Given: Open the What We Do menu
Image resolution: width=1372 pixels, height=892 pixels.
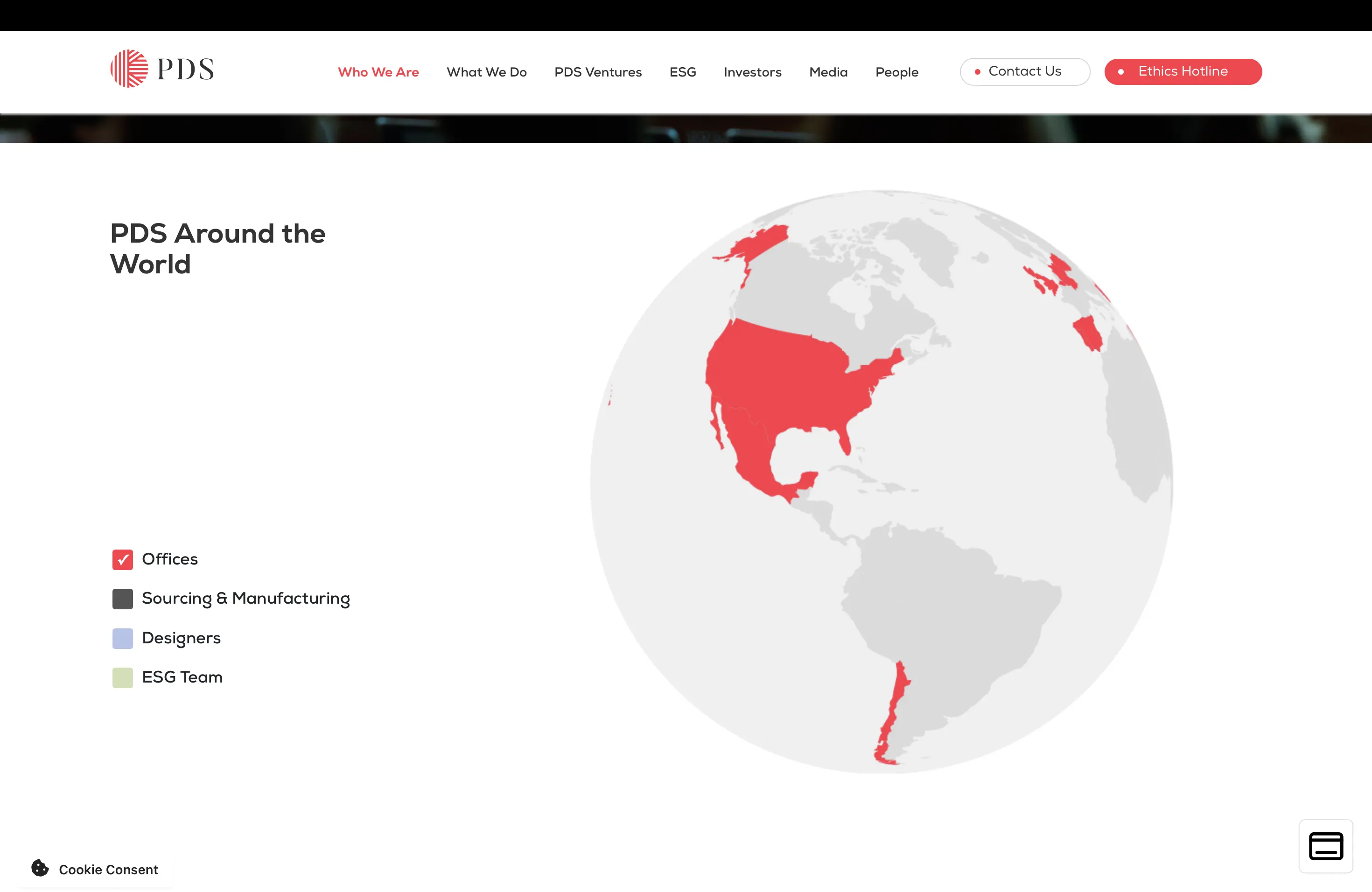Looking at the screenshot, I should click(x=487, y=72).
